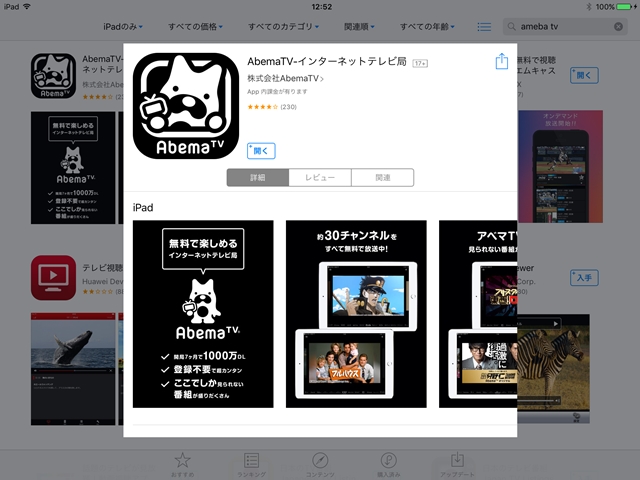
Task: Tap the 入手 button in background results
Action: (x=584, y=278)
